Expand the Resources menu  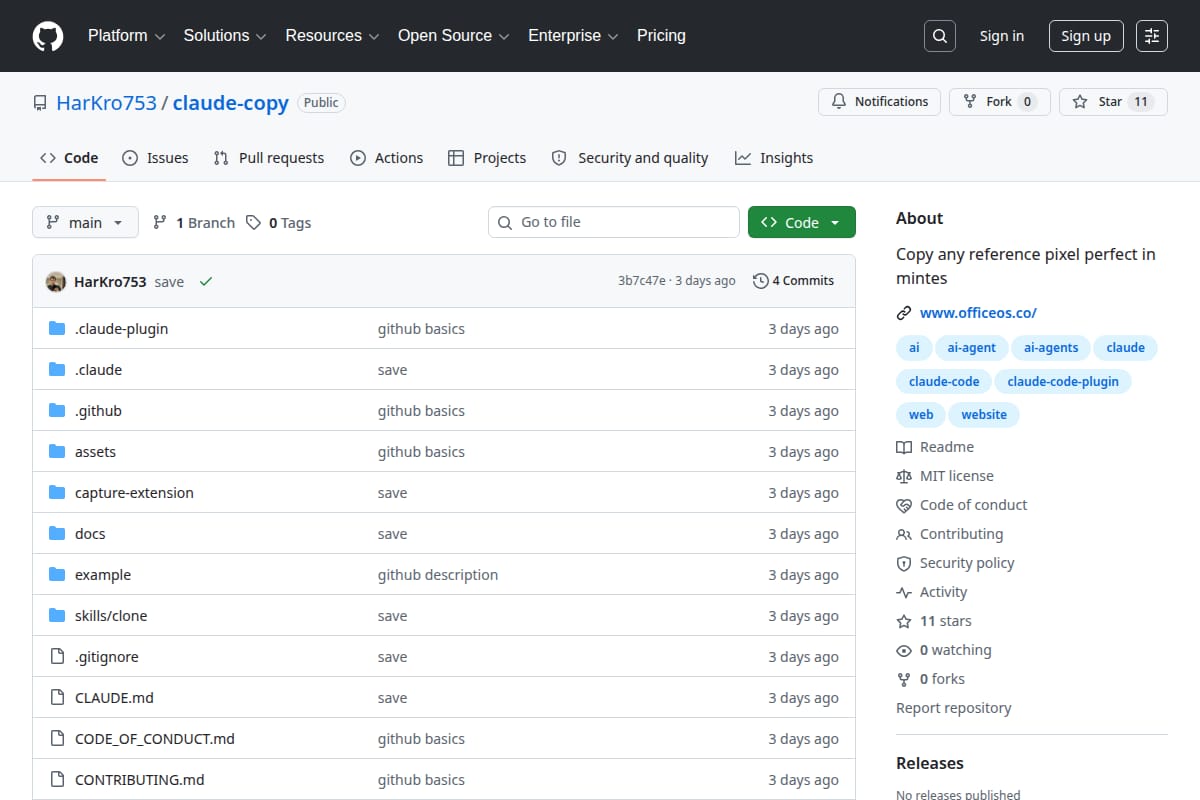click(332, 36)
